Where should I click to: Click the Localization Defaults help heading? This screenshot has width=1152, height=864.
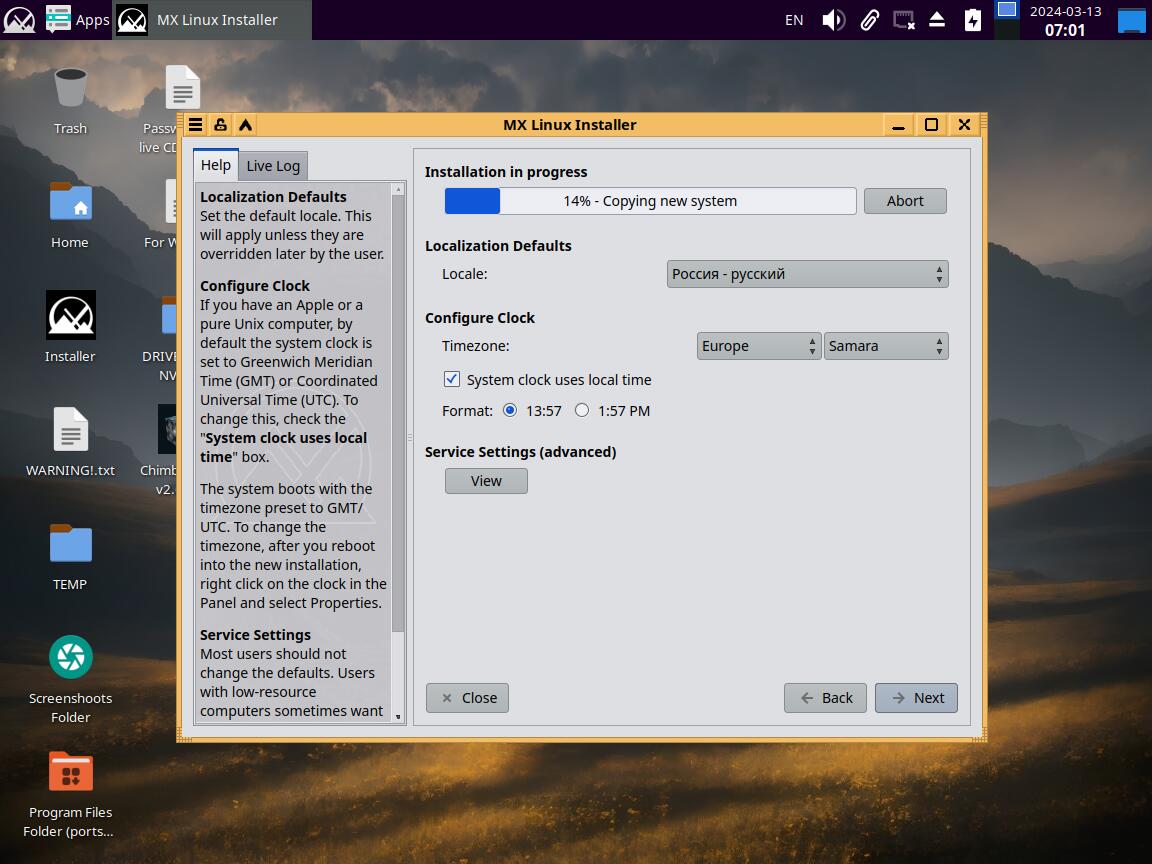[273, 197]
